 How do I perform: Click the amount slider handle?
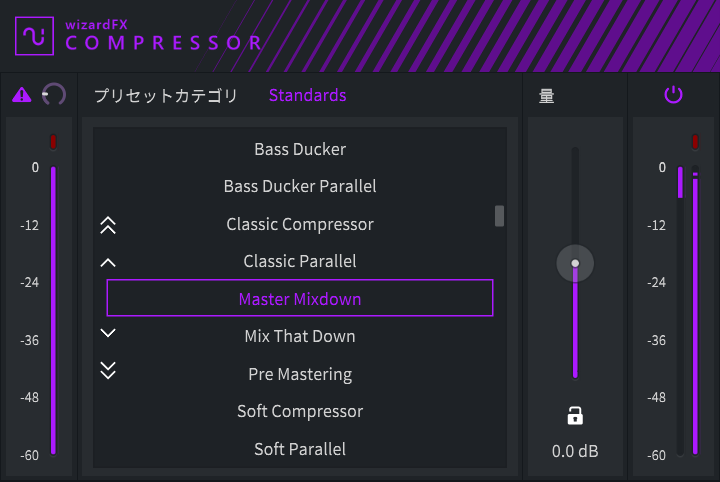(x=575, y=263)
